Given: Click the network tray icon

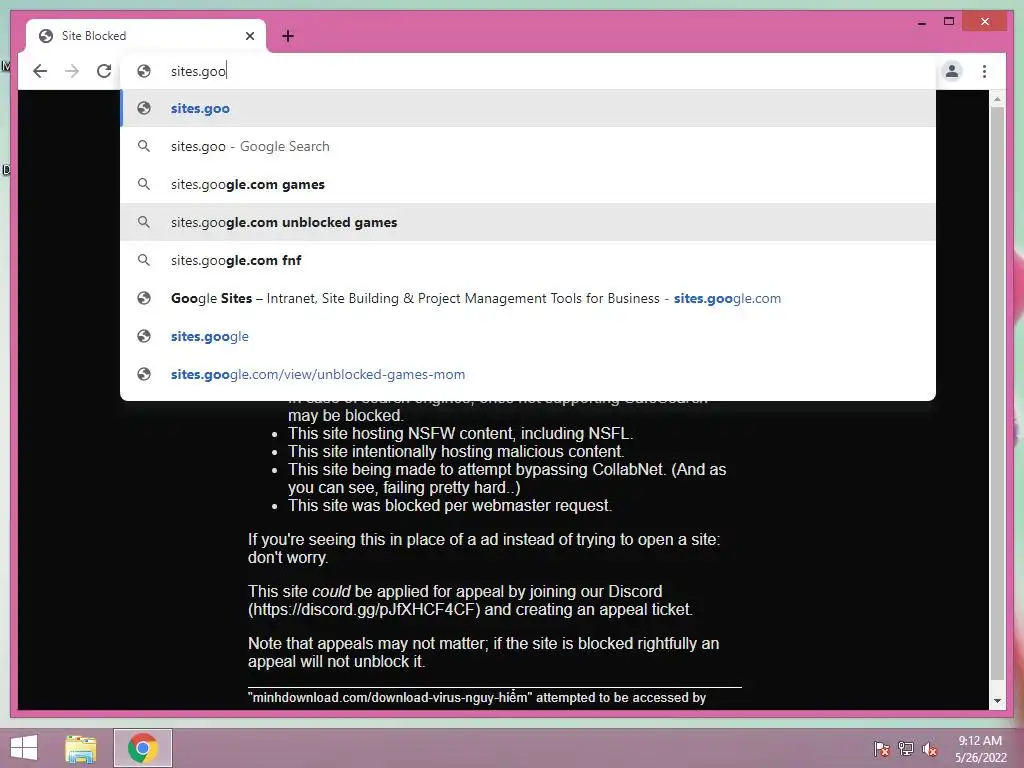Looking at the screenshot, I should 906,748.
